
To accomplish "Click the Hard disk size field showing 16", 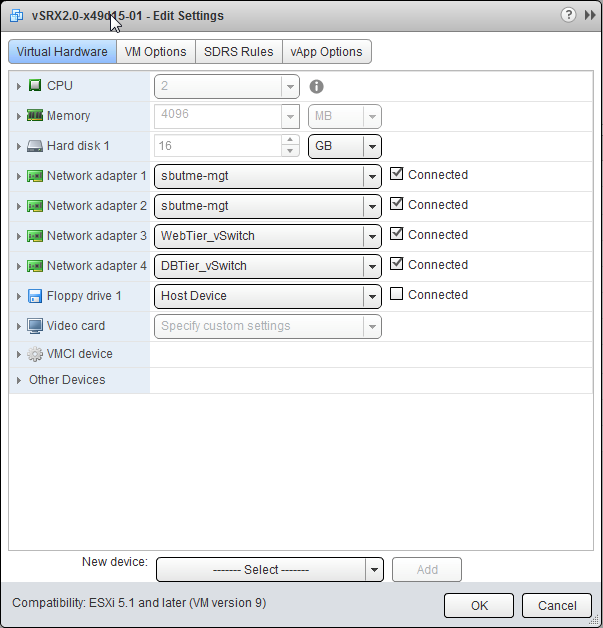I will pyautogui.click(x=217, y=146).
